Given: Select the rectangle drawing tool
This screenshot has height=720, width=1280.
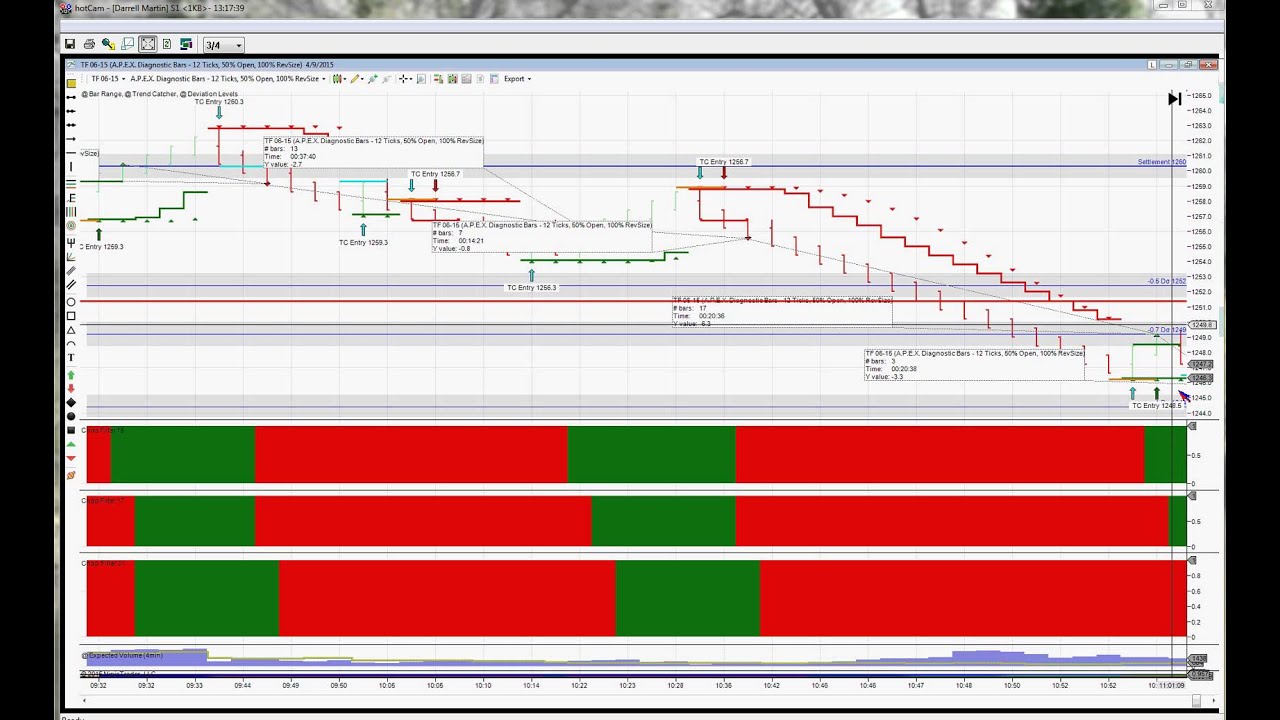Looking at the screenshot, I should 71,316.
